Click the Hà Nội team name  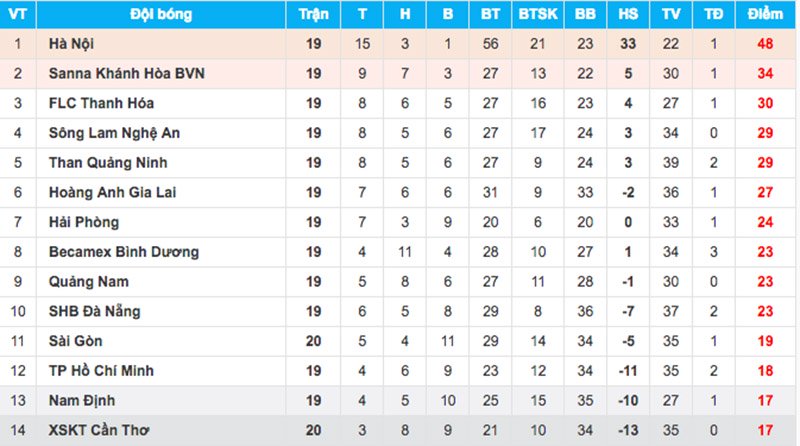pos(71,44)
